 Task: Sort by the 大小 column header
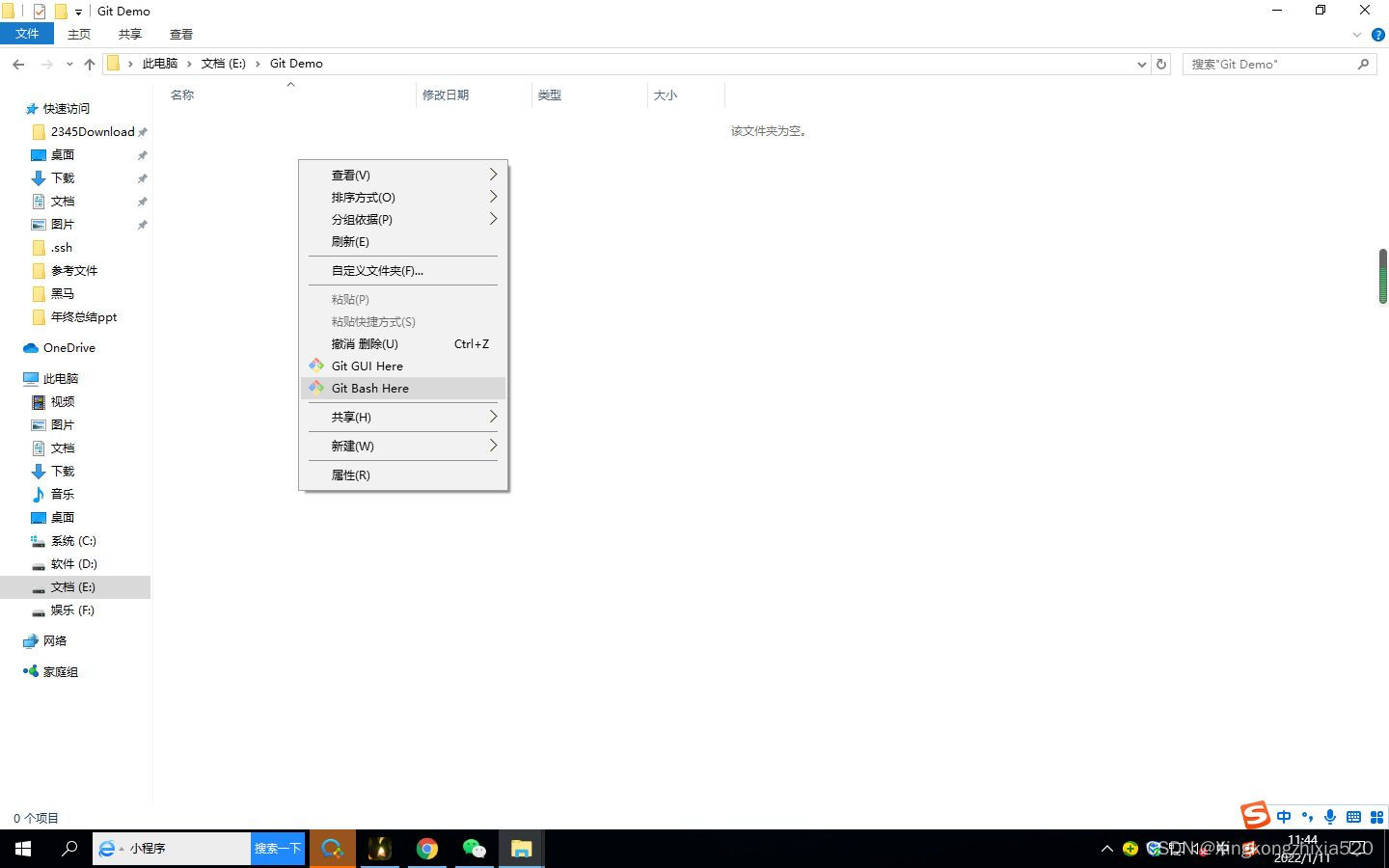666,95
